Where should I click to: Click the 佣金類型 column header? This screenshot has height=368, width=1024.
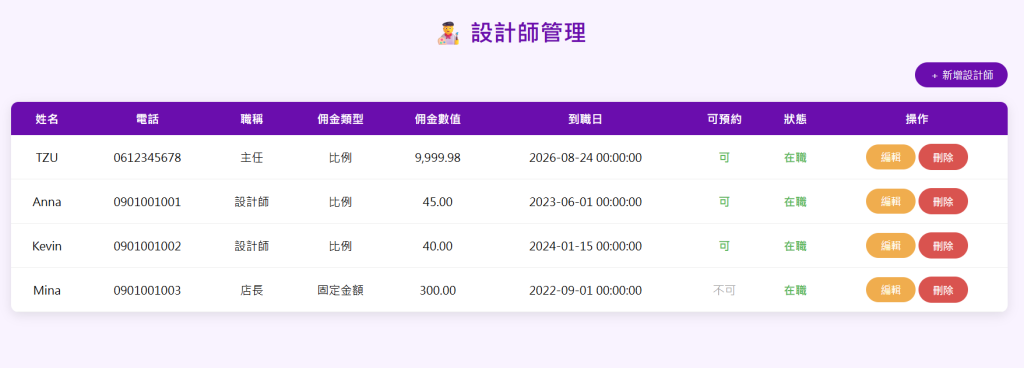340,119
